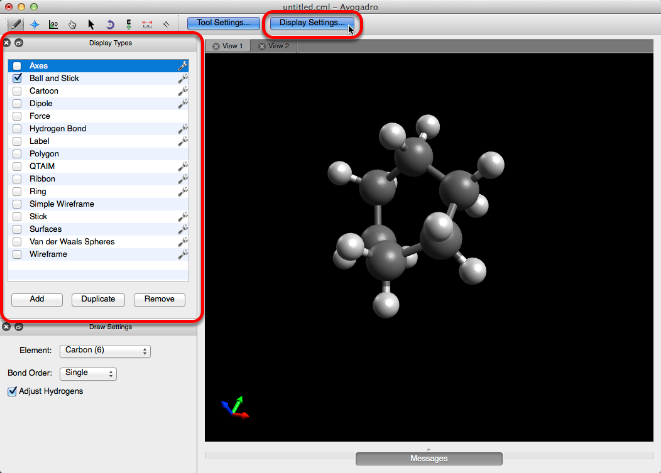Open the Bond Order dropdown

pos(88,373)
